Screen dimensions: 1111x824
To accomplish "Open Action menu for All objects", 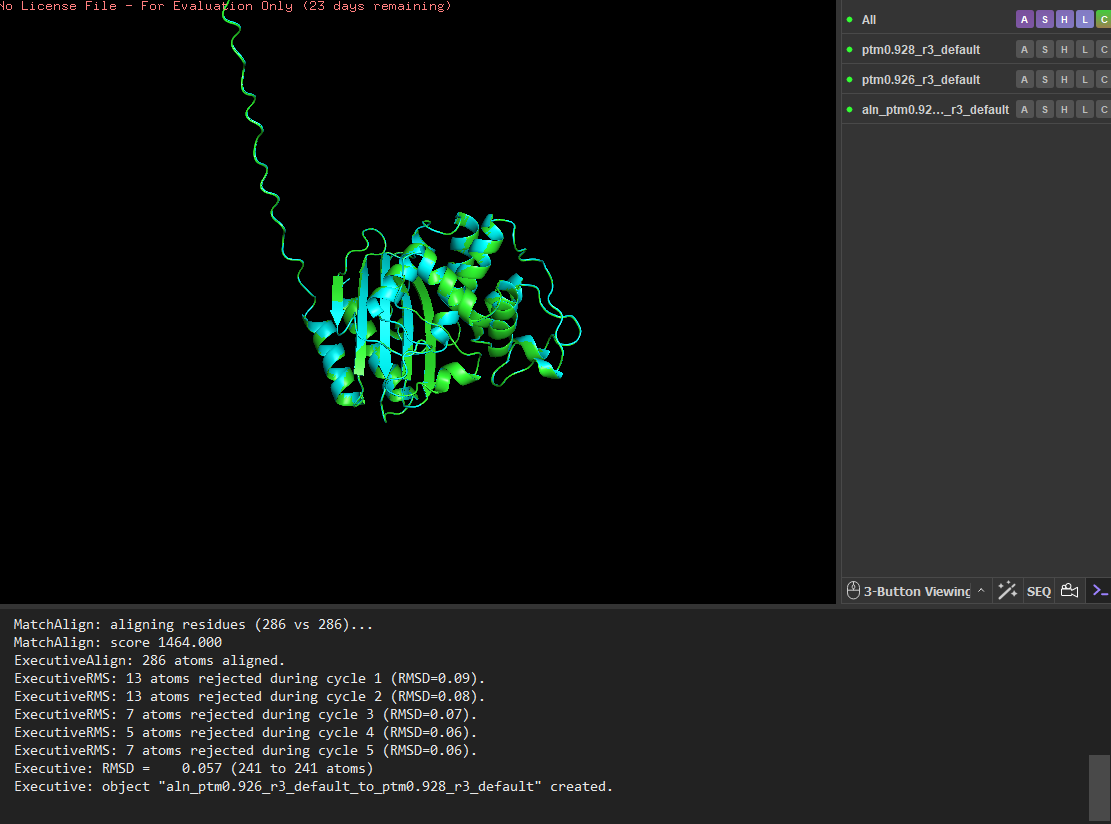I will pyautogui.click(x=1024, y=20).
